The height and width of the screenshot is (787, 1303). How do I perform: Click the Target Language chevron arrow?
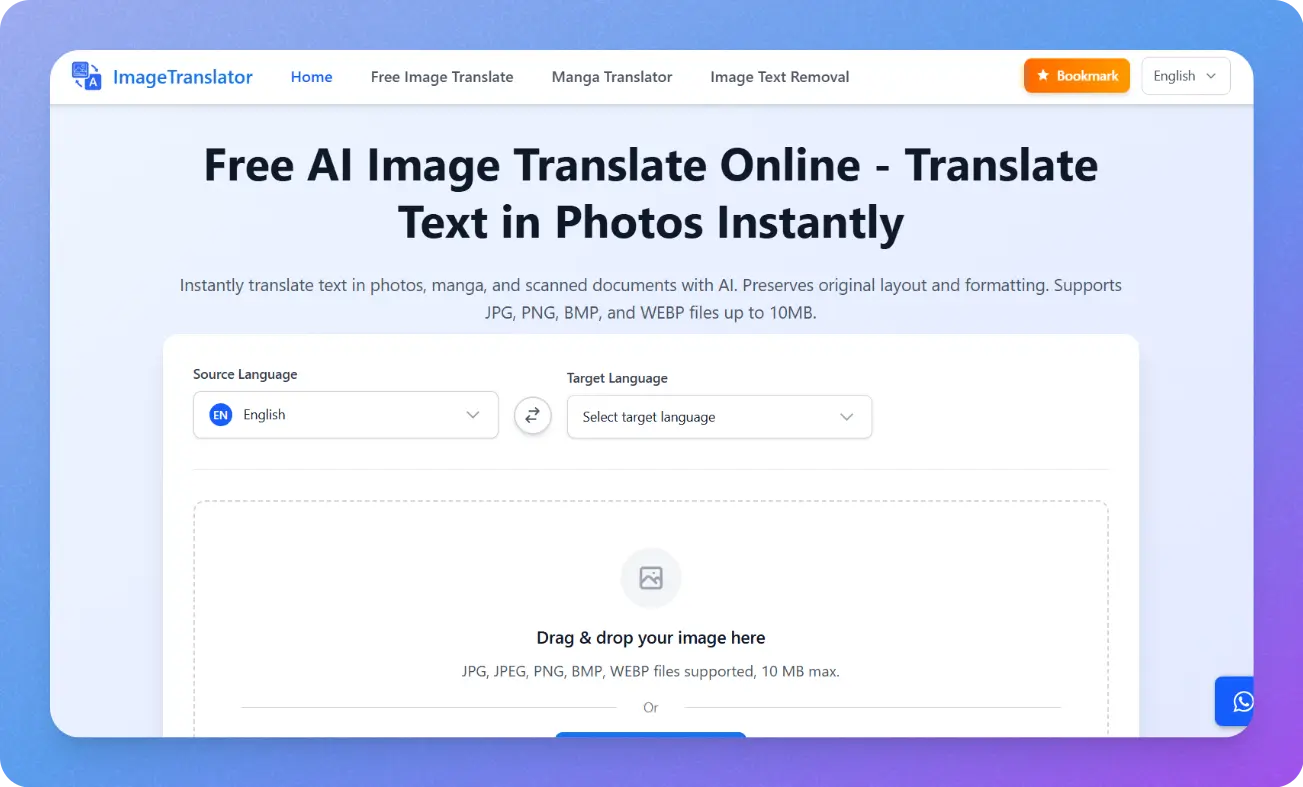847,417
